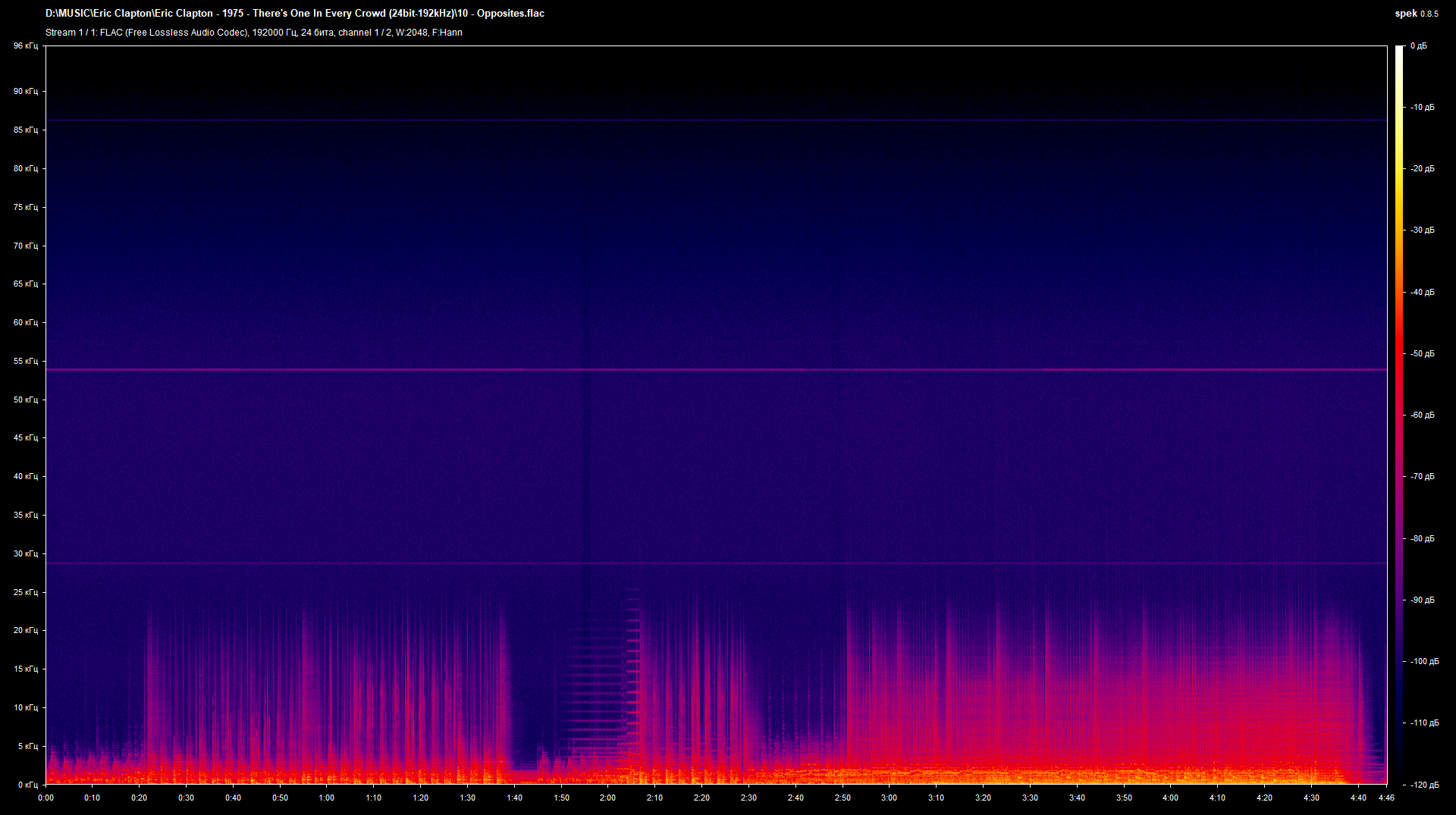Click the 55 кГц frequency label
Viewport: 1456px width, 815px height.
click(25, 362)
